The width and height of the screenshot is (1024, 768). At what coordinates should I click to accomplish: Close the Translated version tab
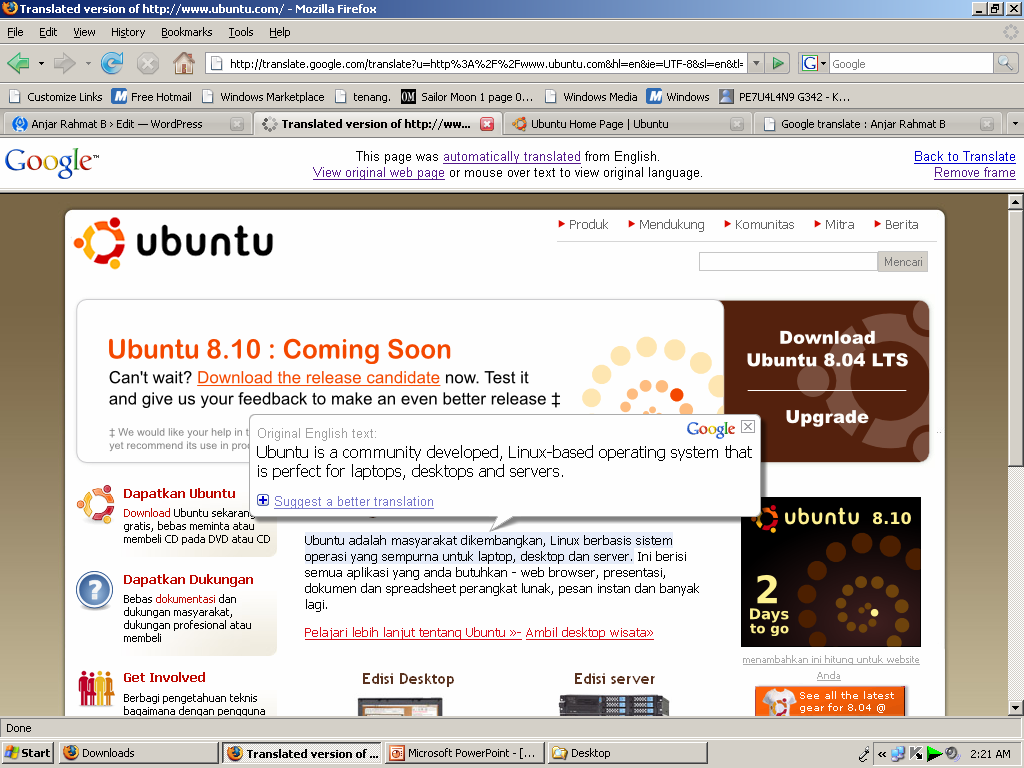point(487,124)
